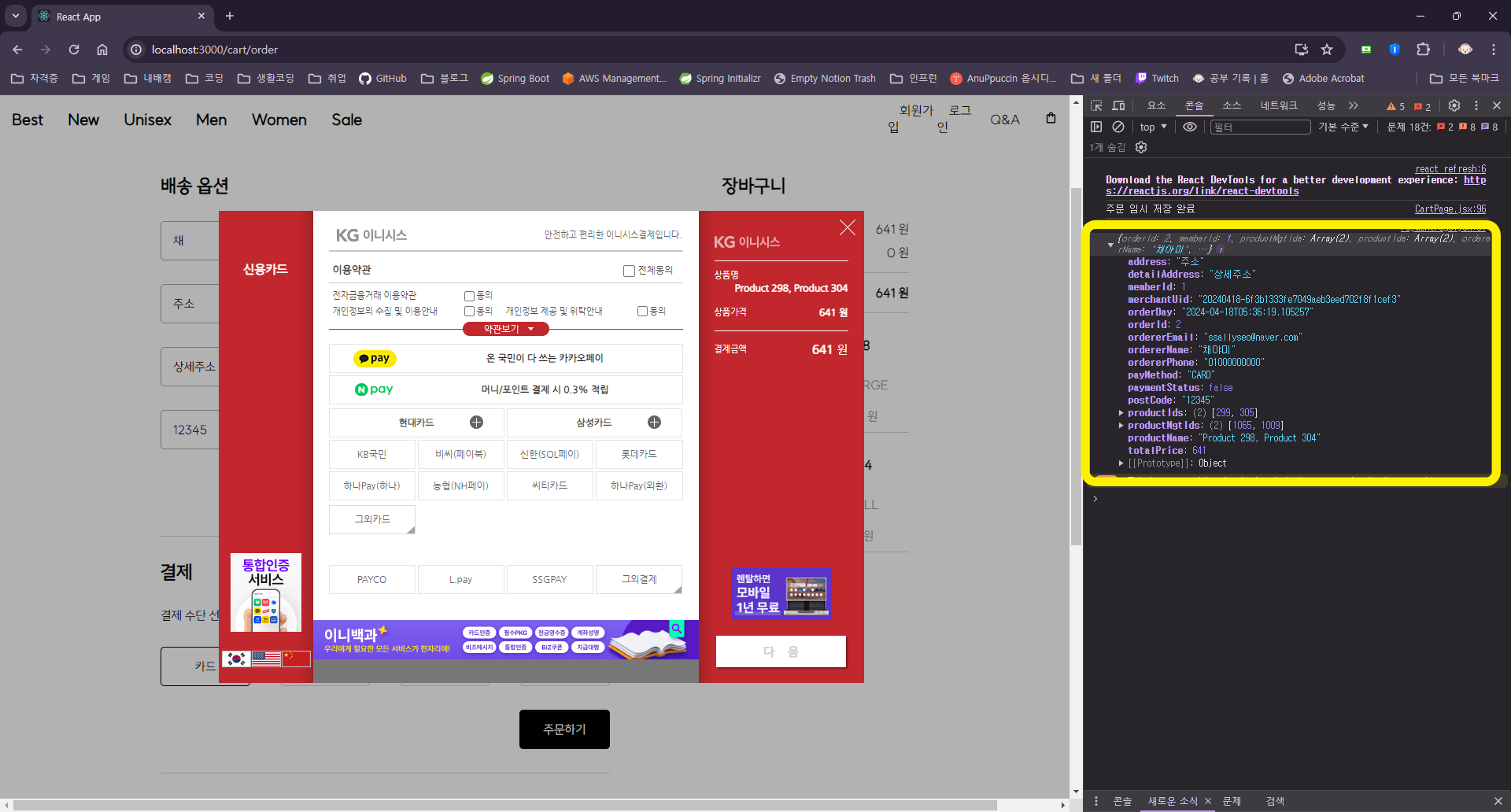Choose KB국민 card
The image size is (1511, 812).
pos(372,454)
